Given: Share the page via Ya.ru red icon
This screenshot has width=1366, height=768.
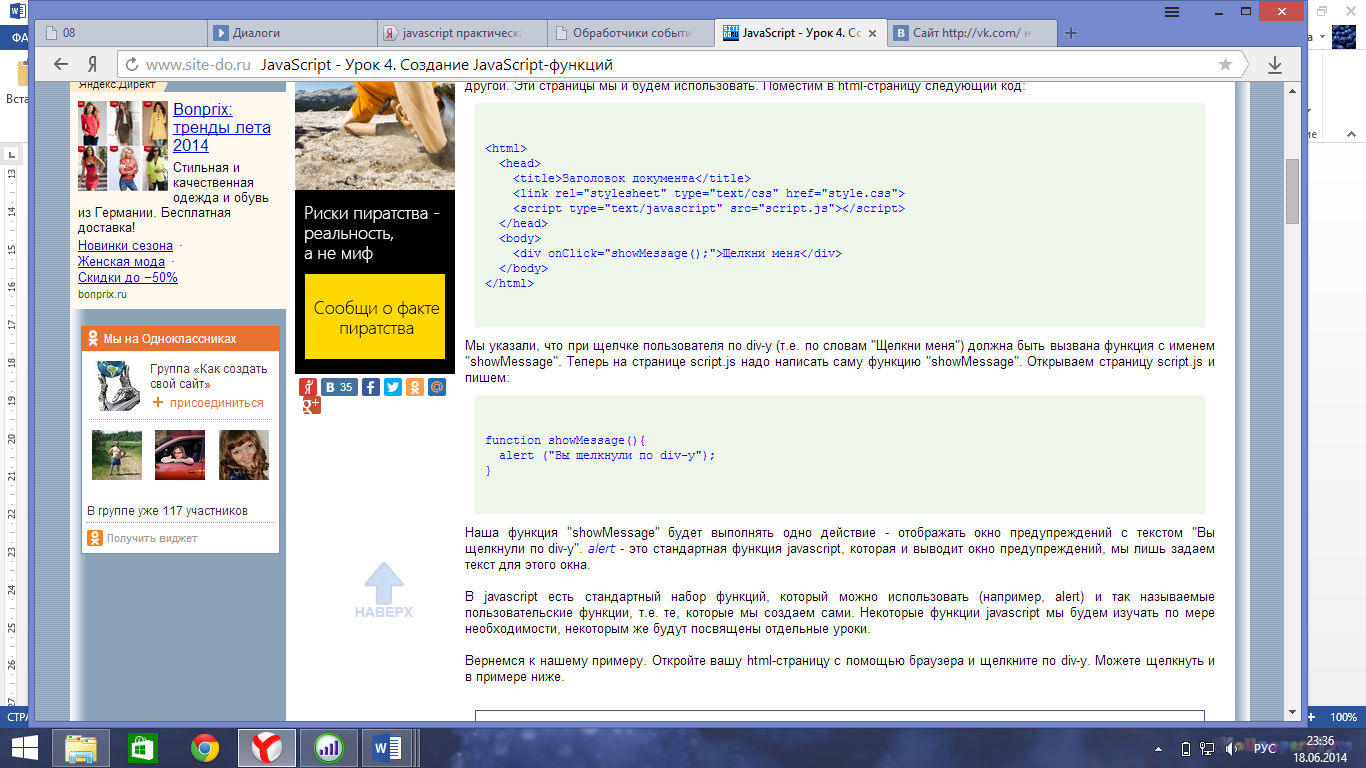Looking at the screenshot, I should (308, 387).
